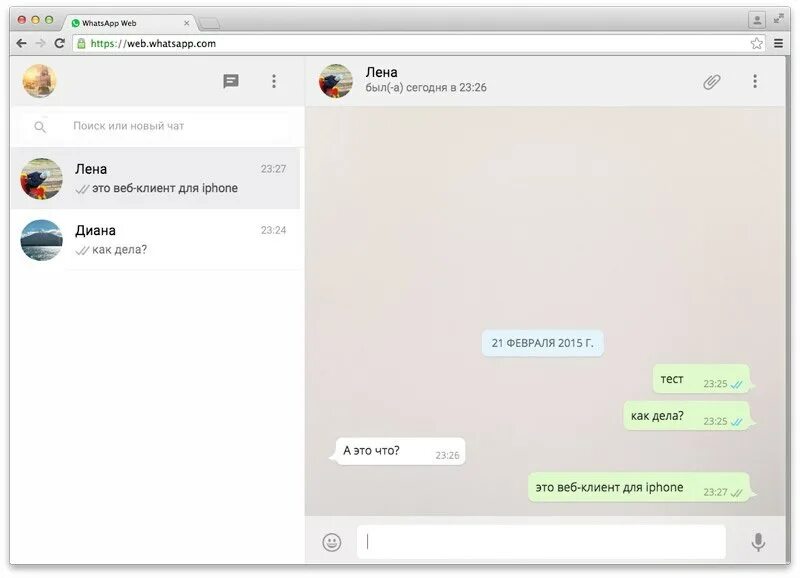
Task: Bookmark page with star icon
Action: (x=756, y=43)
